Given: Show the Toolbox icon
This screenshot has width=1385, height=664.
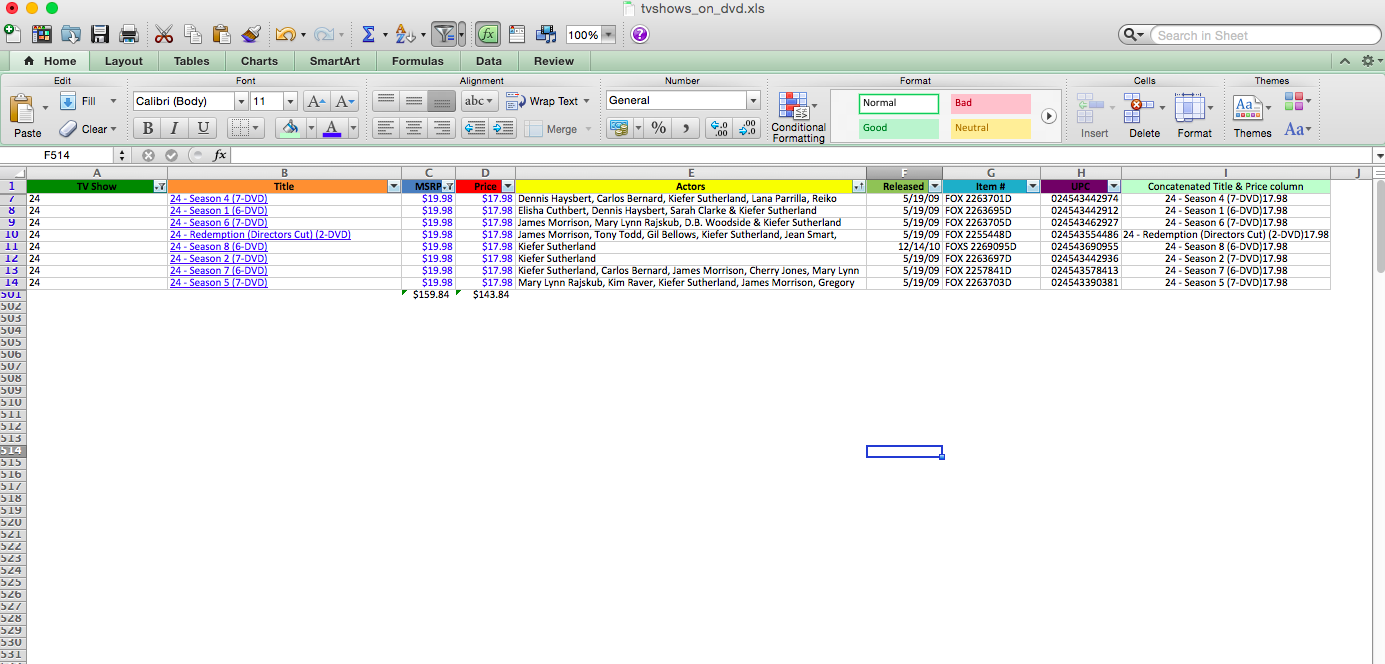Looking at the screenshot, I should click(517, 34).
